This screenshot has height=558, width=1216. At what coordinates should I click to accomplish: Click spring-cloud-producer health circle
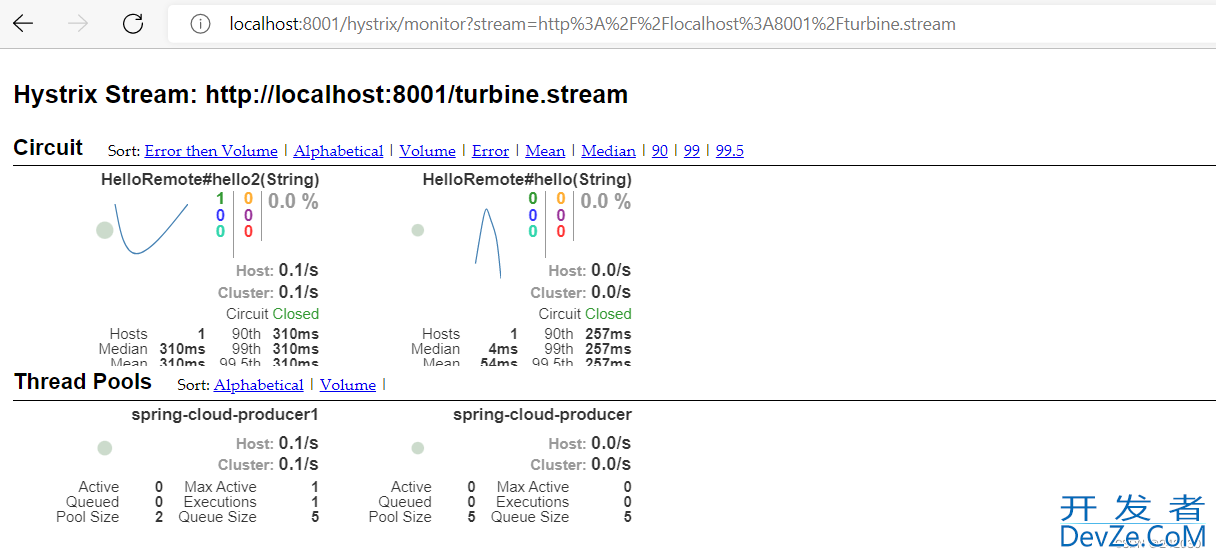[x=418, y=448]
